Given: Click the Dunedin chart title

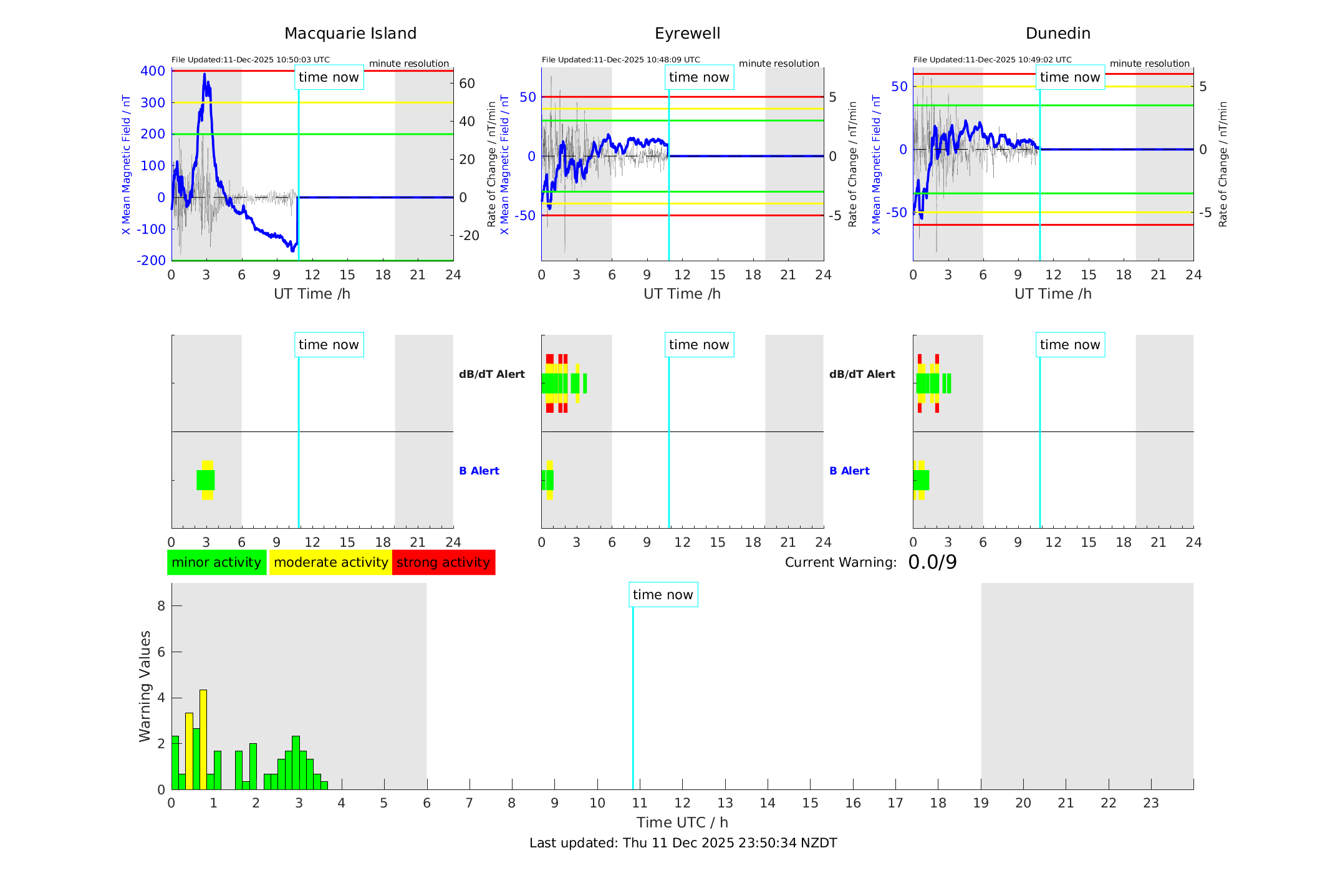Looking at the screenshot, I should (x=1058, y=34).
